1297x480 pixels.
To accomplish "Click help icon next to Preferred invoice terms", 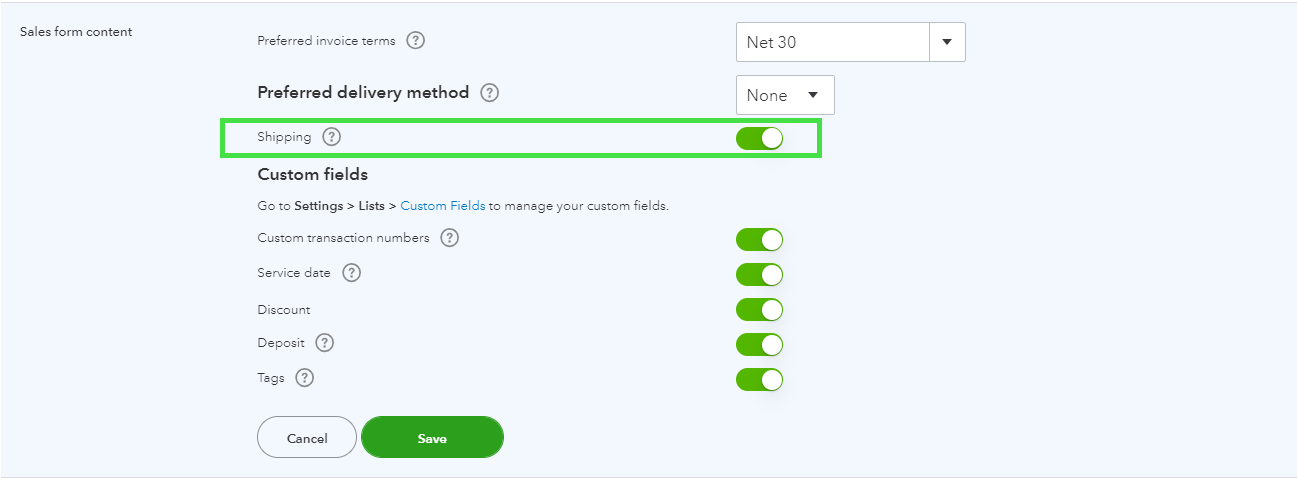I will pos(416,41).
